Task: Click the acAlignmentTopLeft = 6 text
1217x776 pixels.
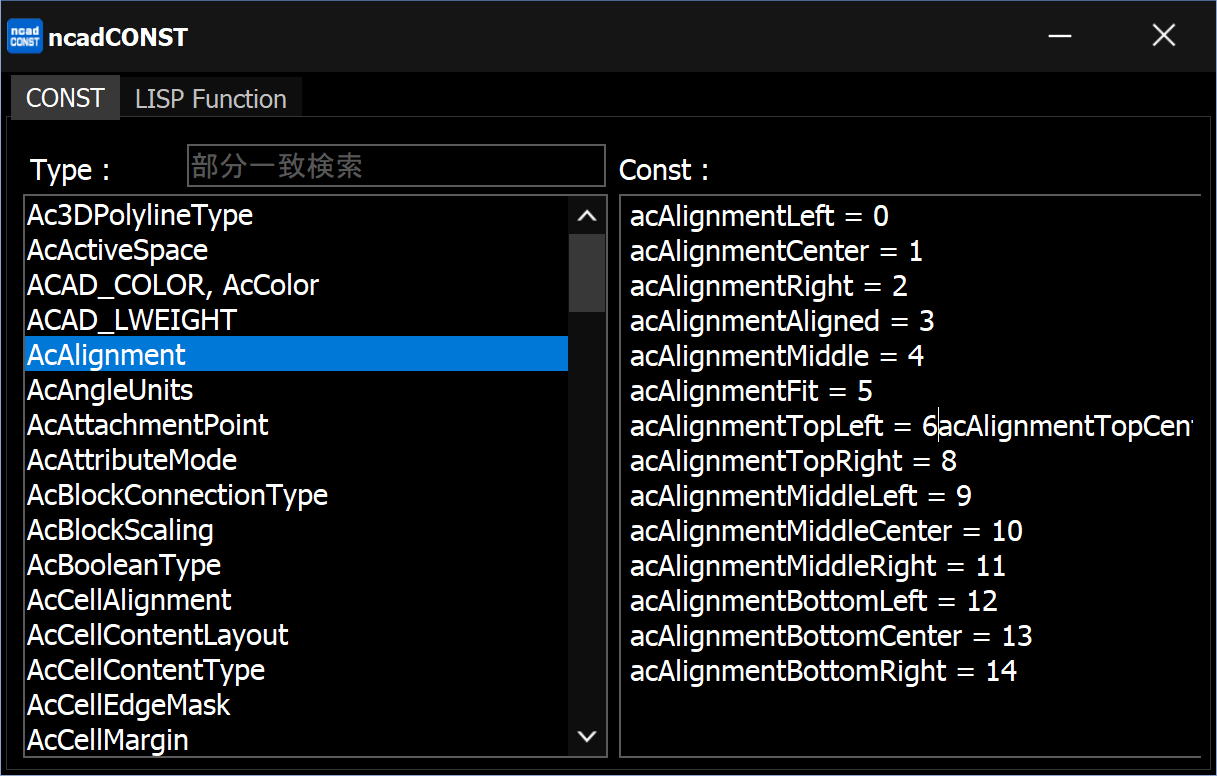Action: (x=783, y=426)
